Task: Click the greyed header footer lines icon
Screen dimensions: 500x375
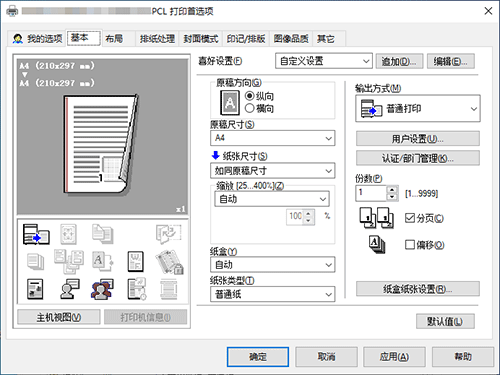Action: point(169,289)
